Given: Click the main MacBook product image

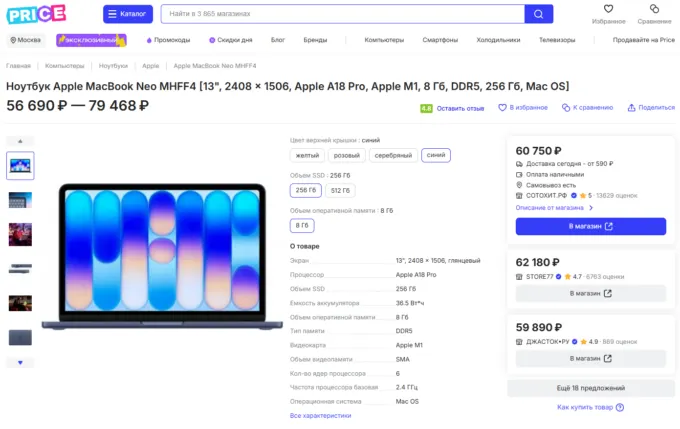Looking at the screenshot, I should pyautogui.click(x=162, y=256).
